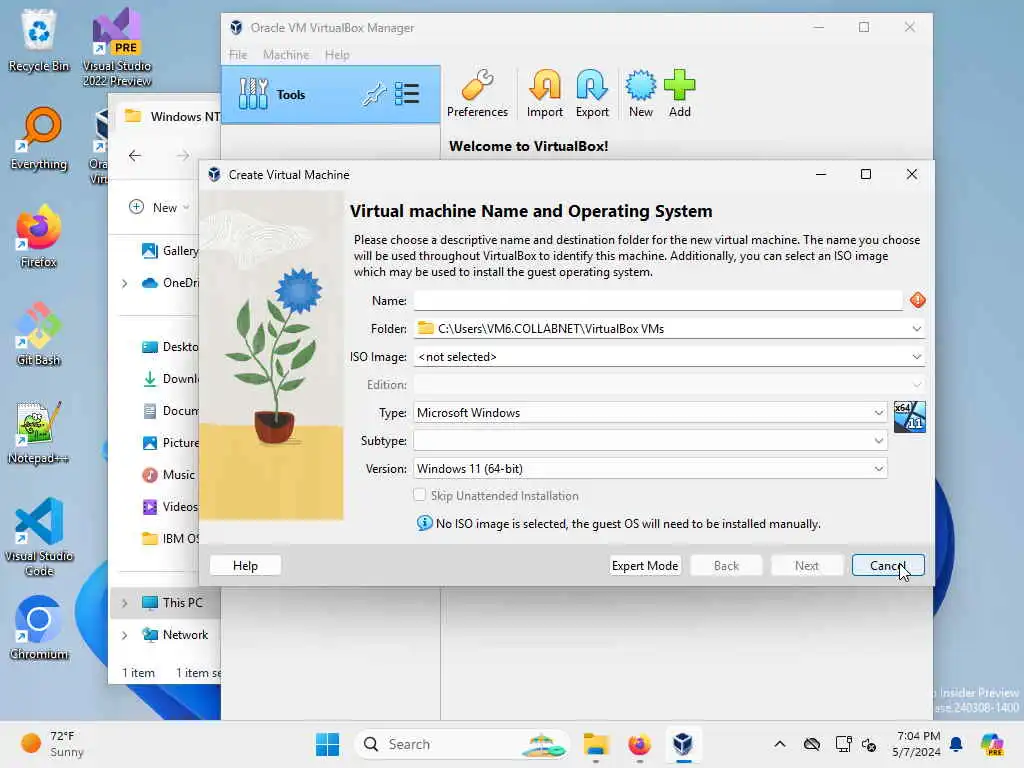This screenshot has height=768, width=1024.
Task: Open the Chromium desktop shortcut
Action: [x=39, y=628]
